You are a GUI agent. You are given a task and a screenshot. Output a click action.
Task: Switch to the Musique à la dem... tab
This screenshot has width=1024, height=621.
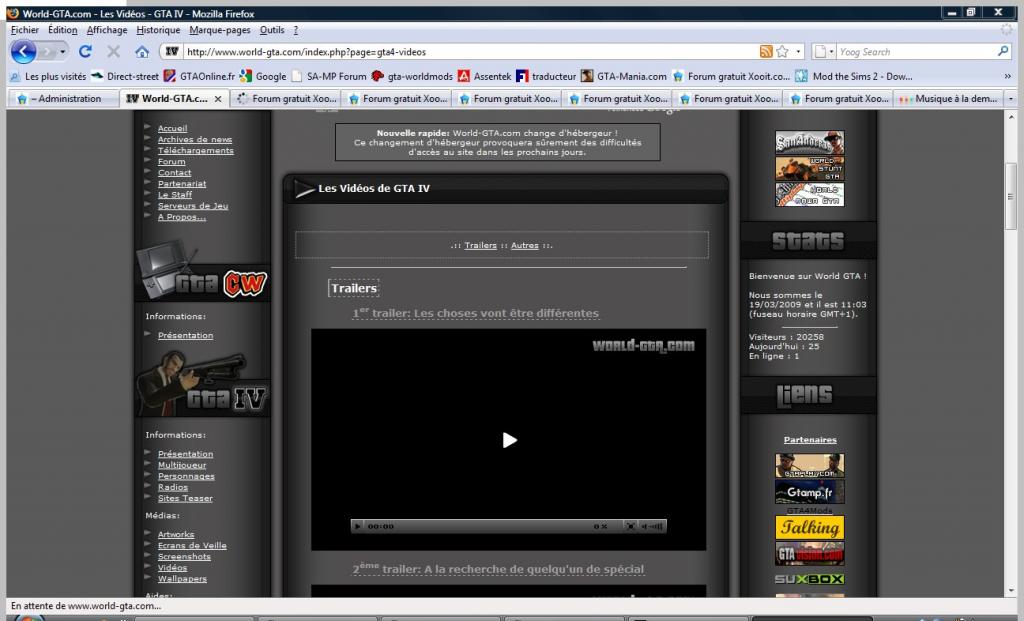click(948, 99)
